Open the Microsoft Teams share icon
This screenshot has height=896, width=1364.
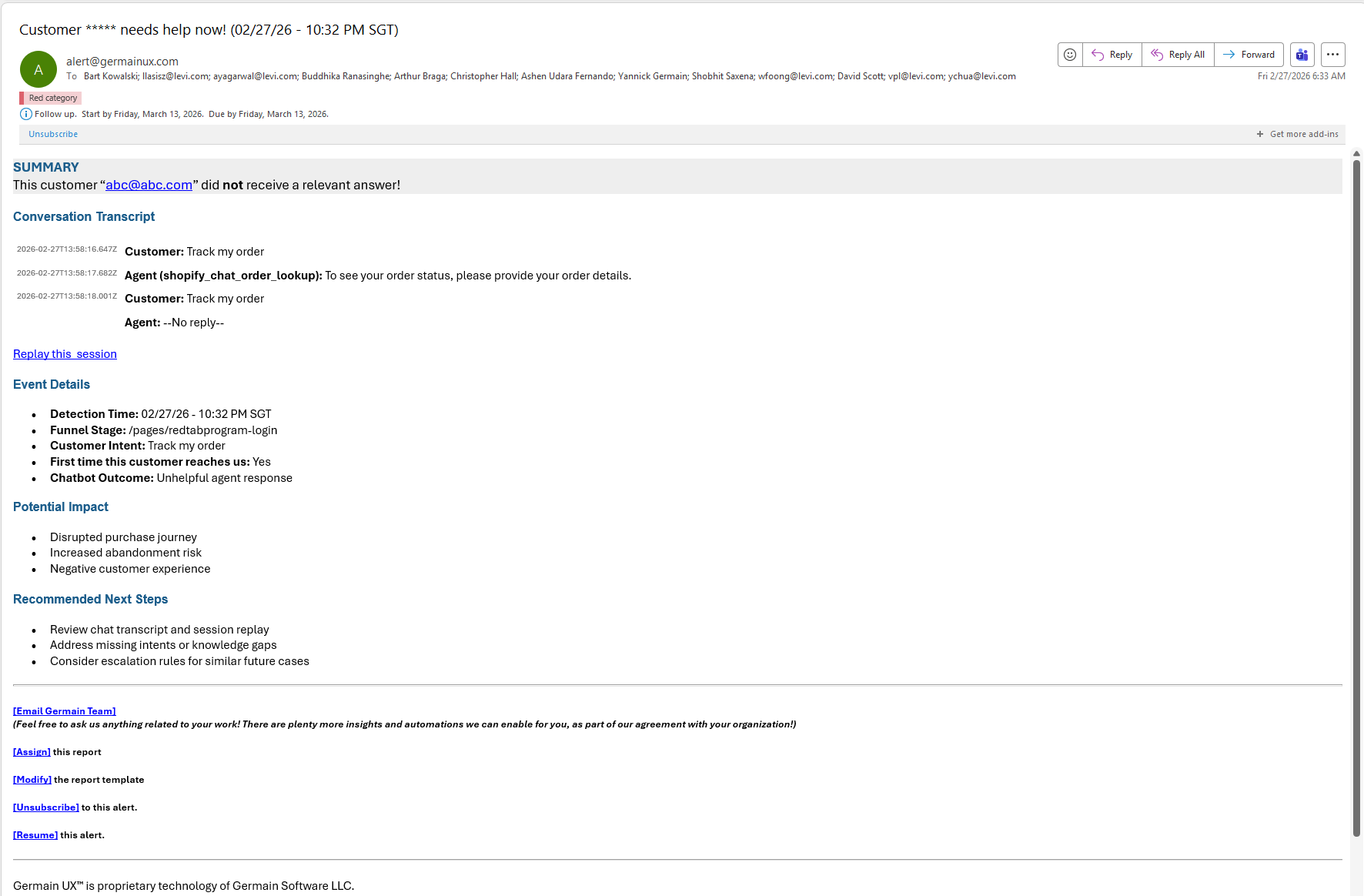point(1302,55)
